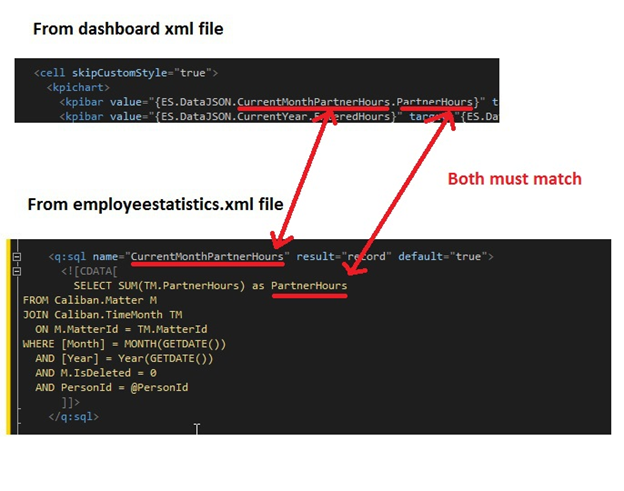Click the default="true" attribute

[439, 257]
